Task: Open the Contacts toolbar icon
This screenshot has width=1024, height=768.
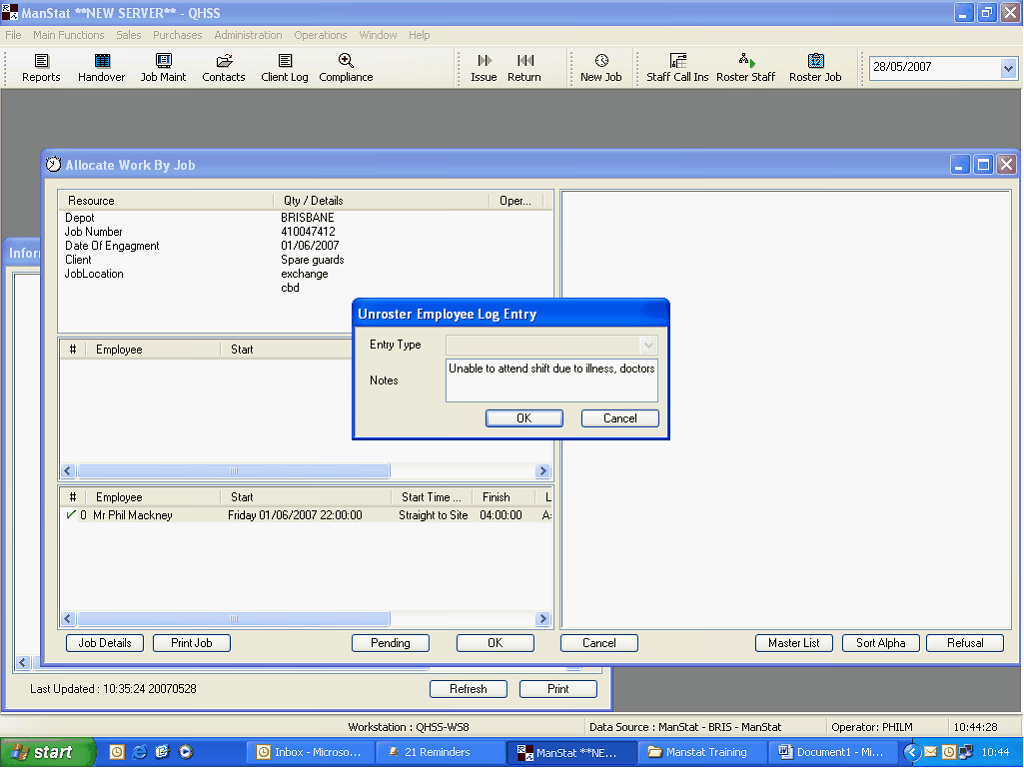Action: 223,62
